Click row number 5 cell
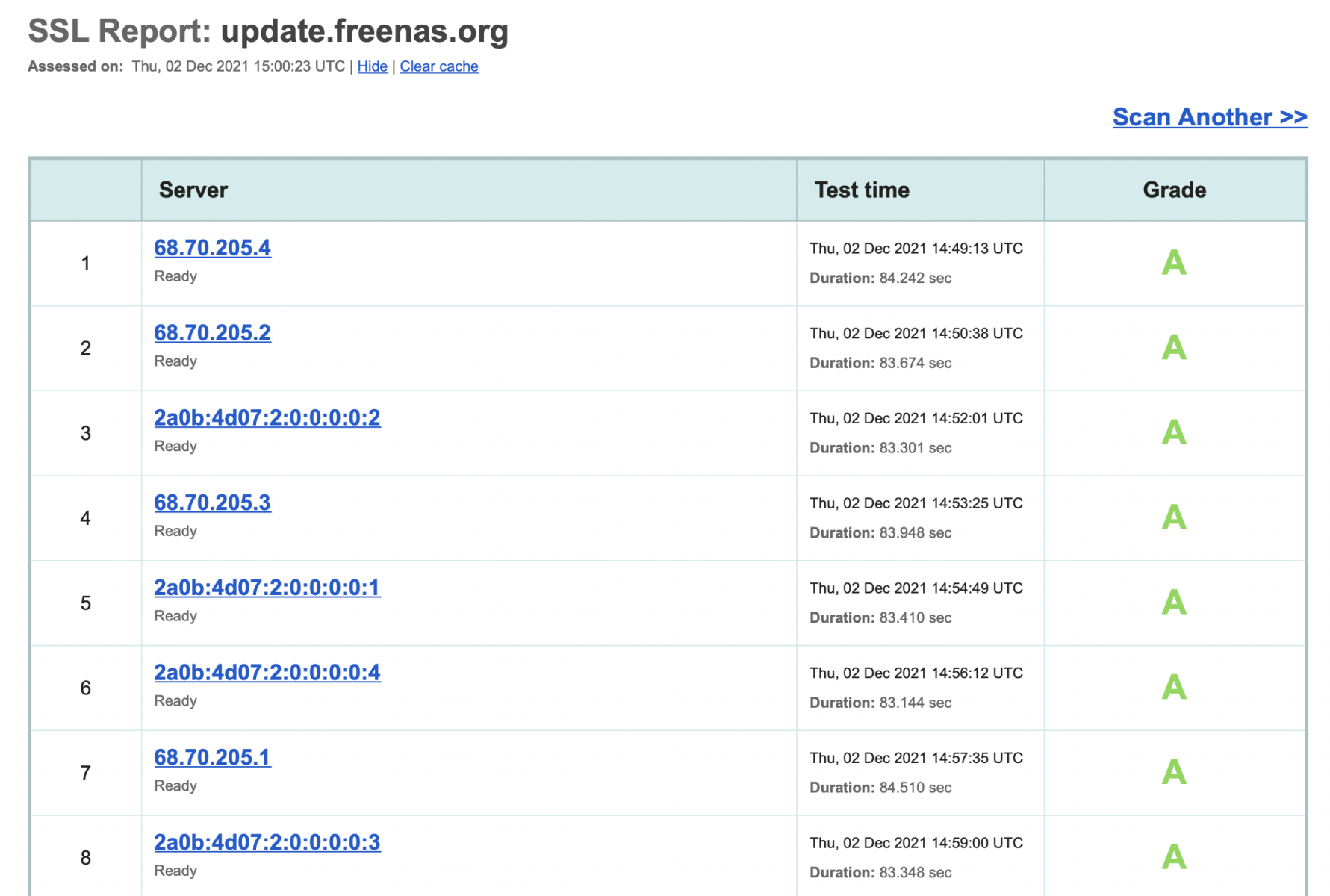The height and width of the screenshot is (896, 1330). tap(86, 603)
